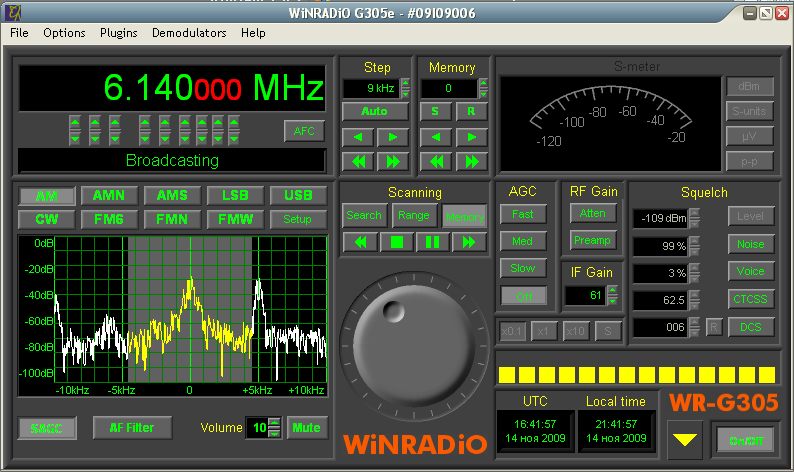Screen dimensions: 794x472
Task: Adjust the 006 DCS code spinner
Action: [695, 327]
